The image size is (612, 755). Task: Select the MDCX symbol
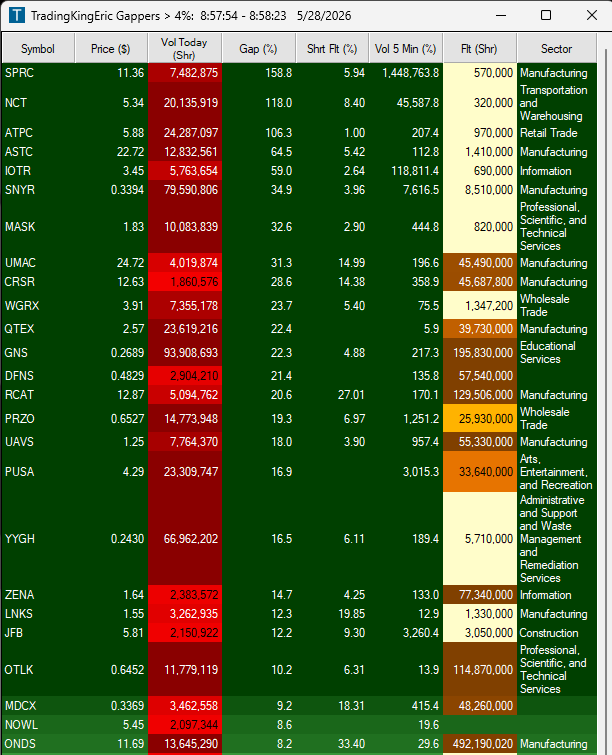click(x=20, y=705)
